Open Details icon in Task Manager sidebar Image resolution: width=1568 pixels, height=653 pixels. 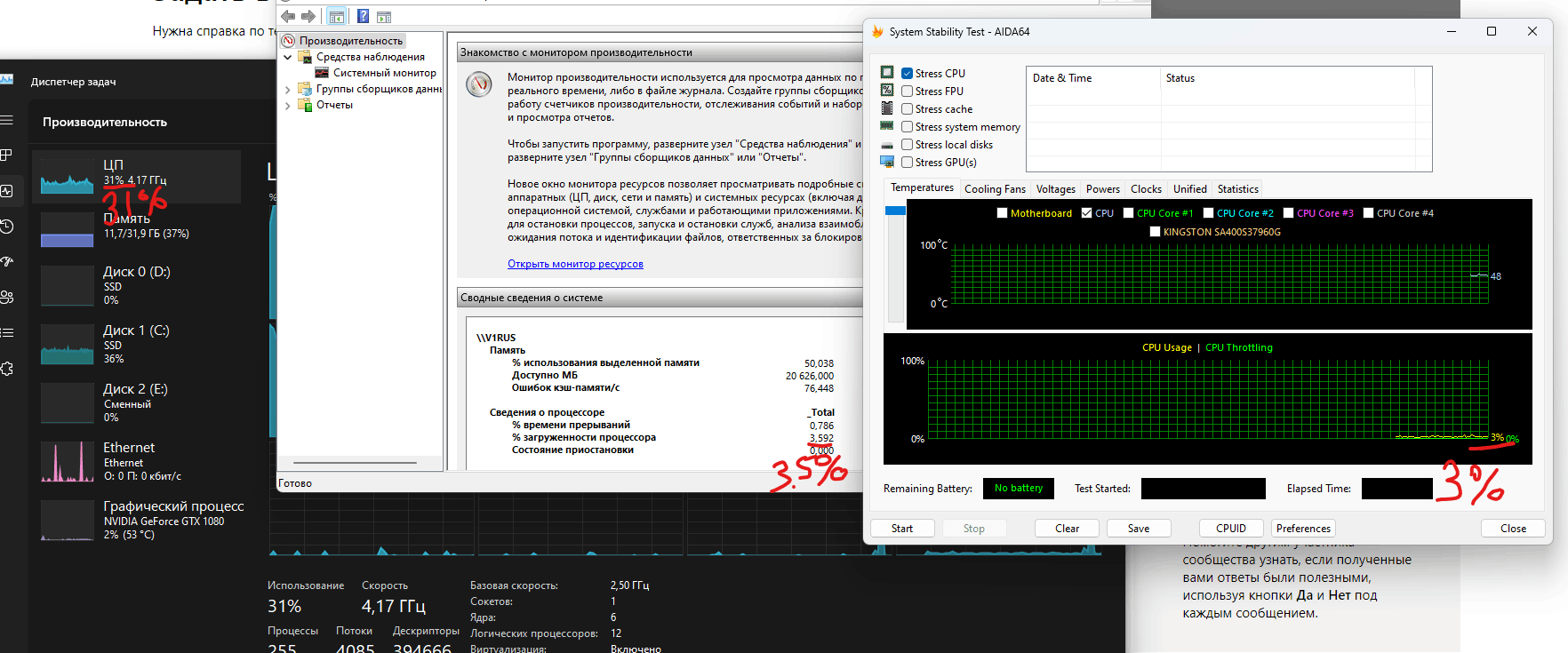[x=7, y=332]
